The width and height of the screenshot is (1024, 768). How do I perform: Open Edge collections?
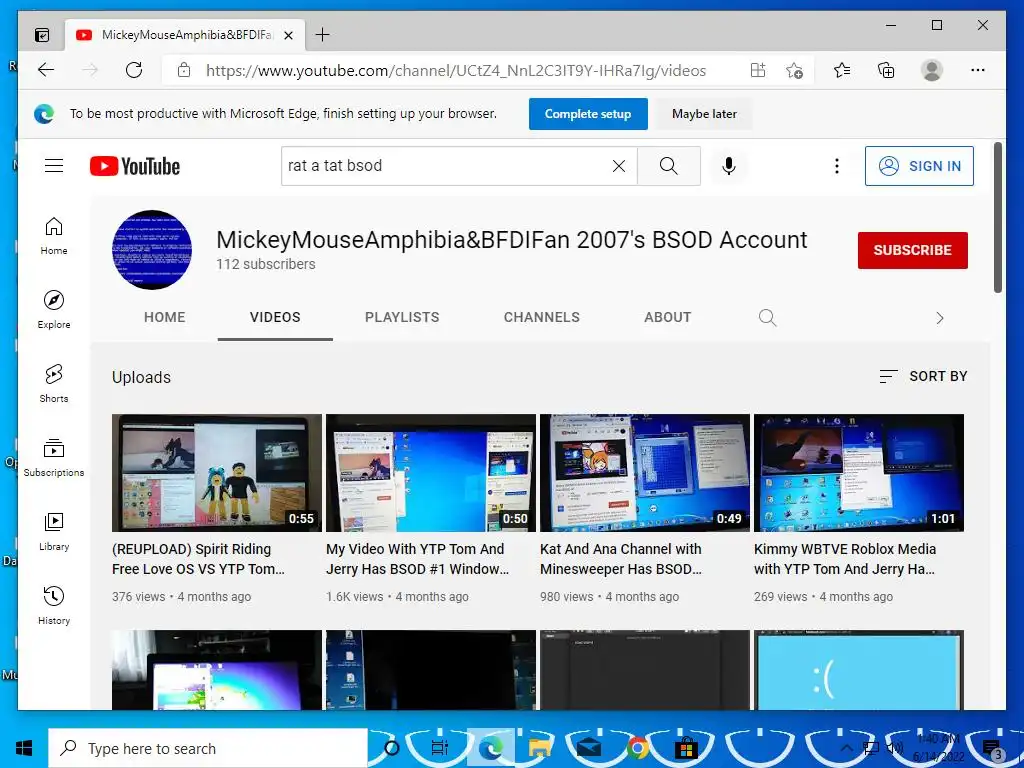pyautogui.click(x=886, y=70)
